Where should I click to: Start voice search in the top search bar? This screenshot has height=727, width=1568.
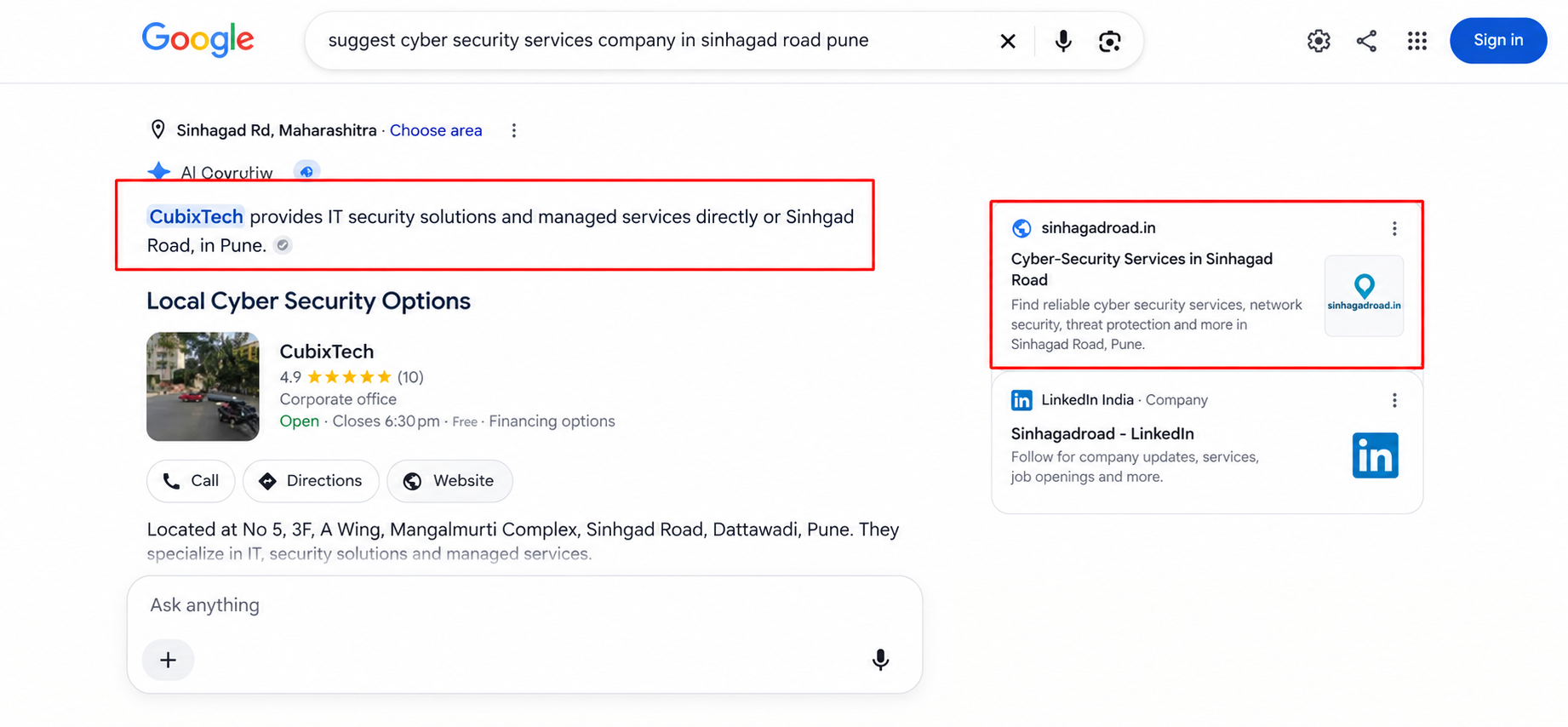click(x=1063, y=41)
